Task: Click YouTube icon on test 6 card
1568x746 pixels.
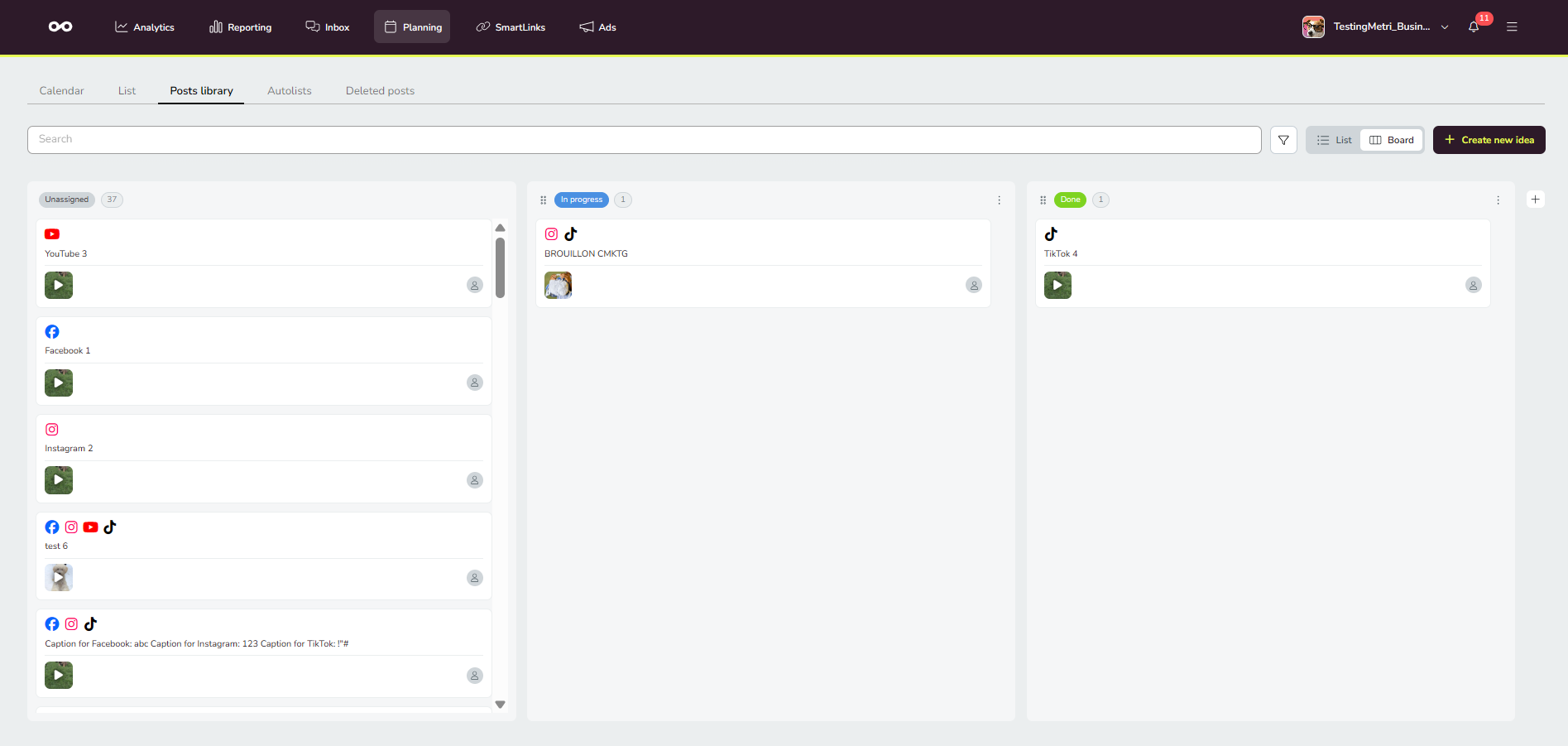Action: tap(91, 527)
